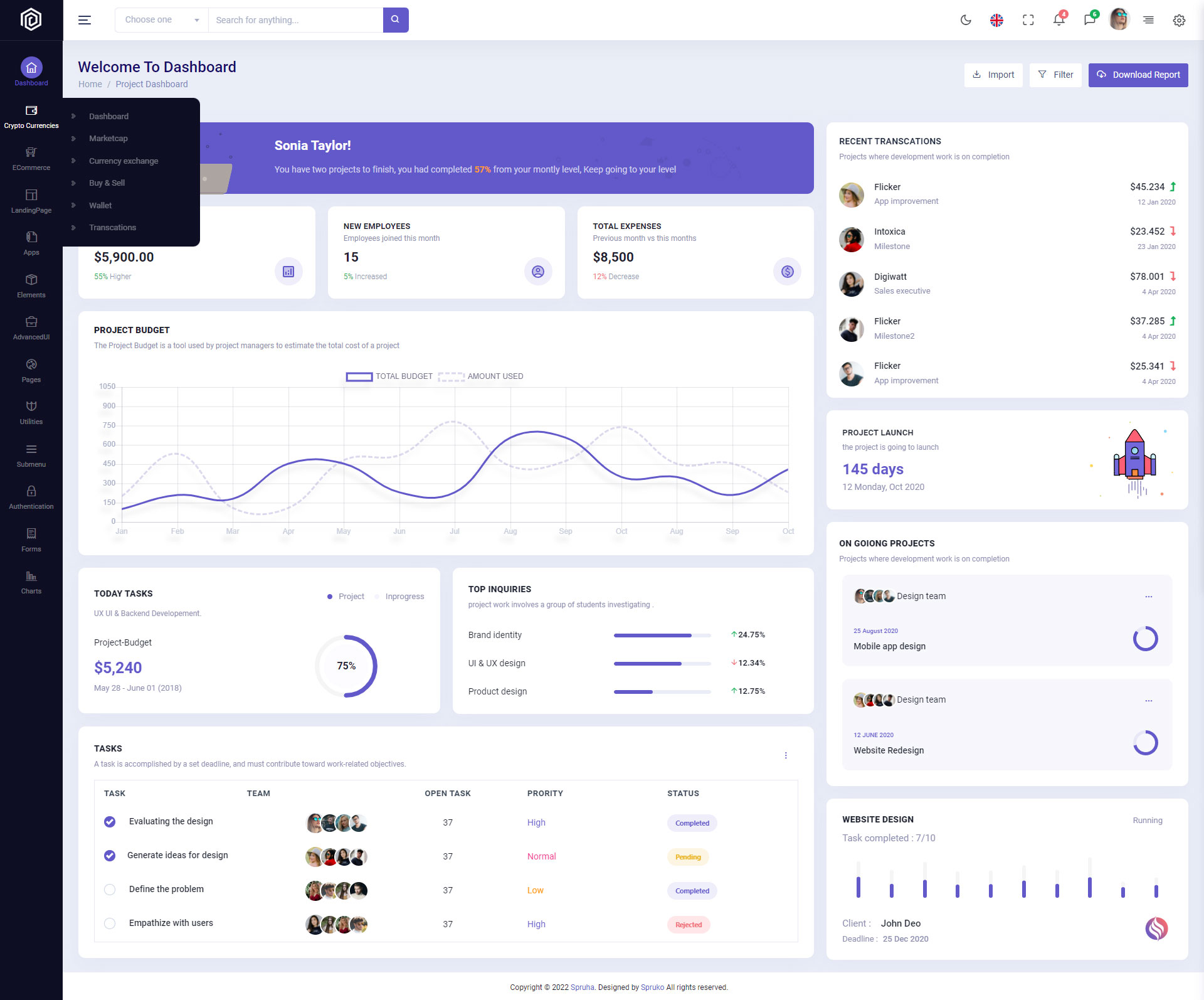Image resolution: width=1204 pixels, height=1000 pixels.
Task: Click the UK flag language icon
Action: coord(996,20)
